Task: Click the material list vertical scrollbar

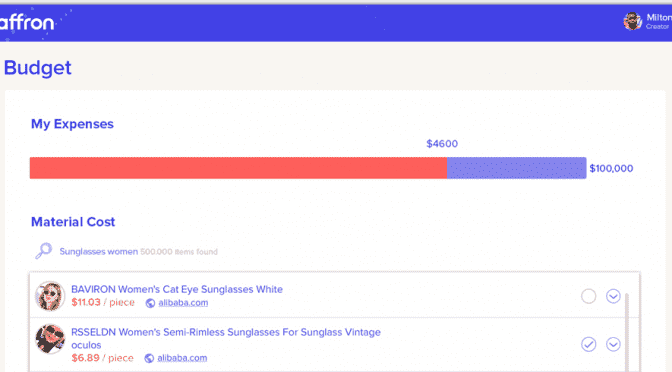Action: pyautogui.click(x=627, y=330)
